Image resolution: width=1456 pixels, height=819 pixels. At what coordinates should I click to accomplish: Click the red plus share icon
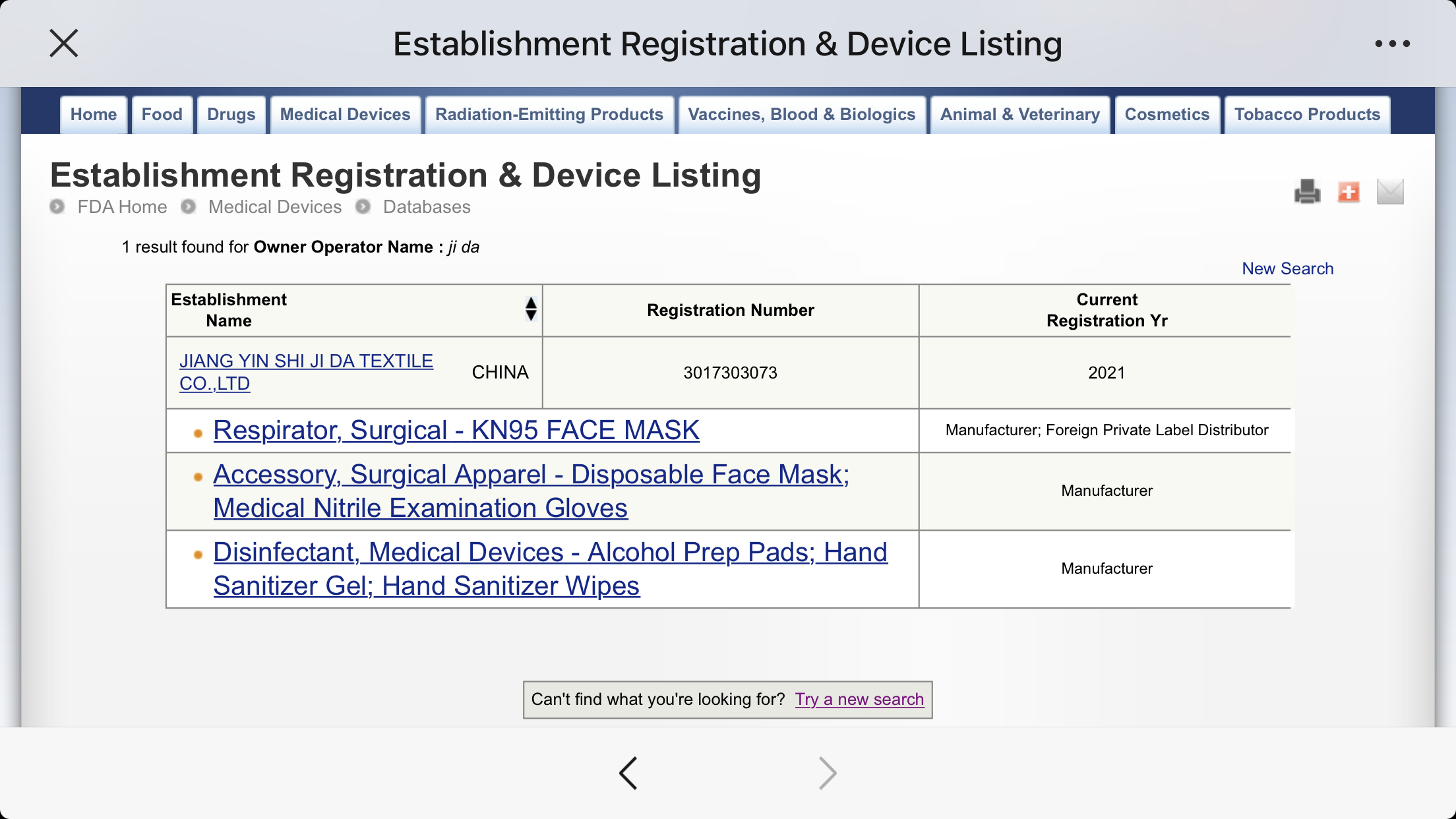1349,192
